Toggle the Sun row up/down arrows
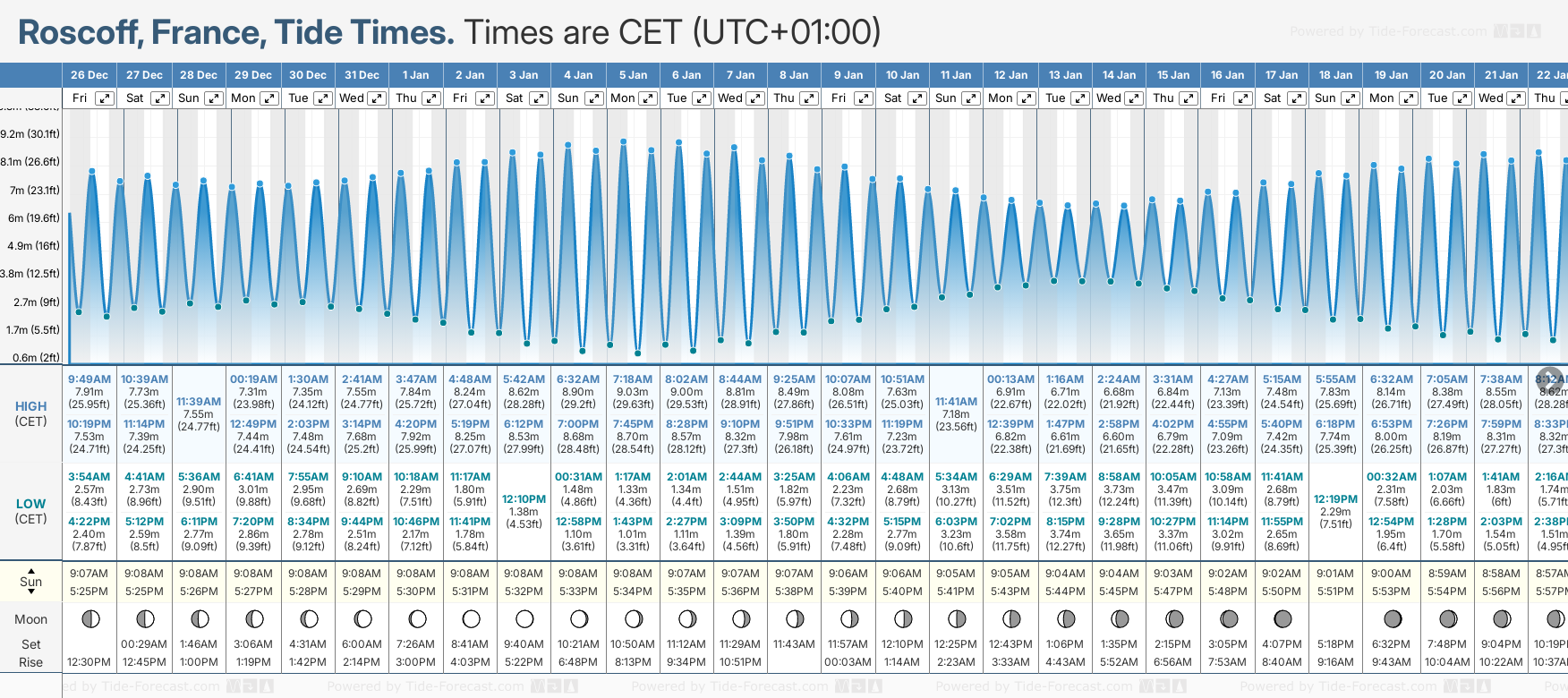The height and width of the screenshot is (698, 1568). [31, 581]
